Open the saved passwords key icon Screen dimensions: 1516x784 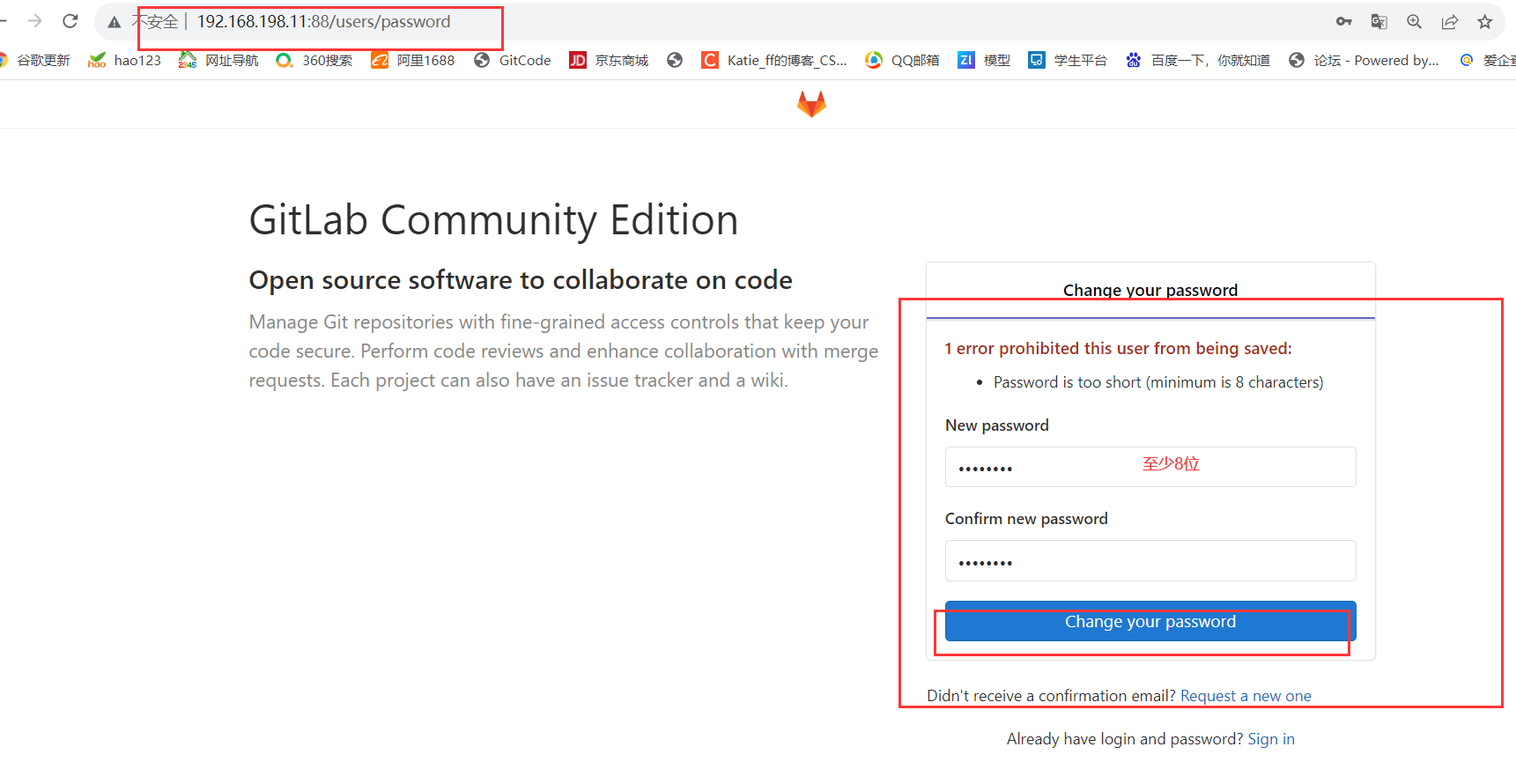(x=1343, y=22)
